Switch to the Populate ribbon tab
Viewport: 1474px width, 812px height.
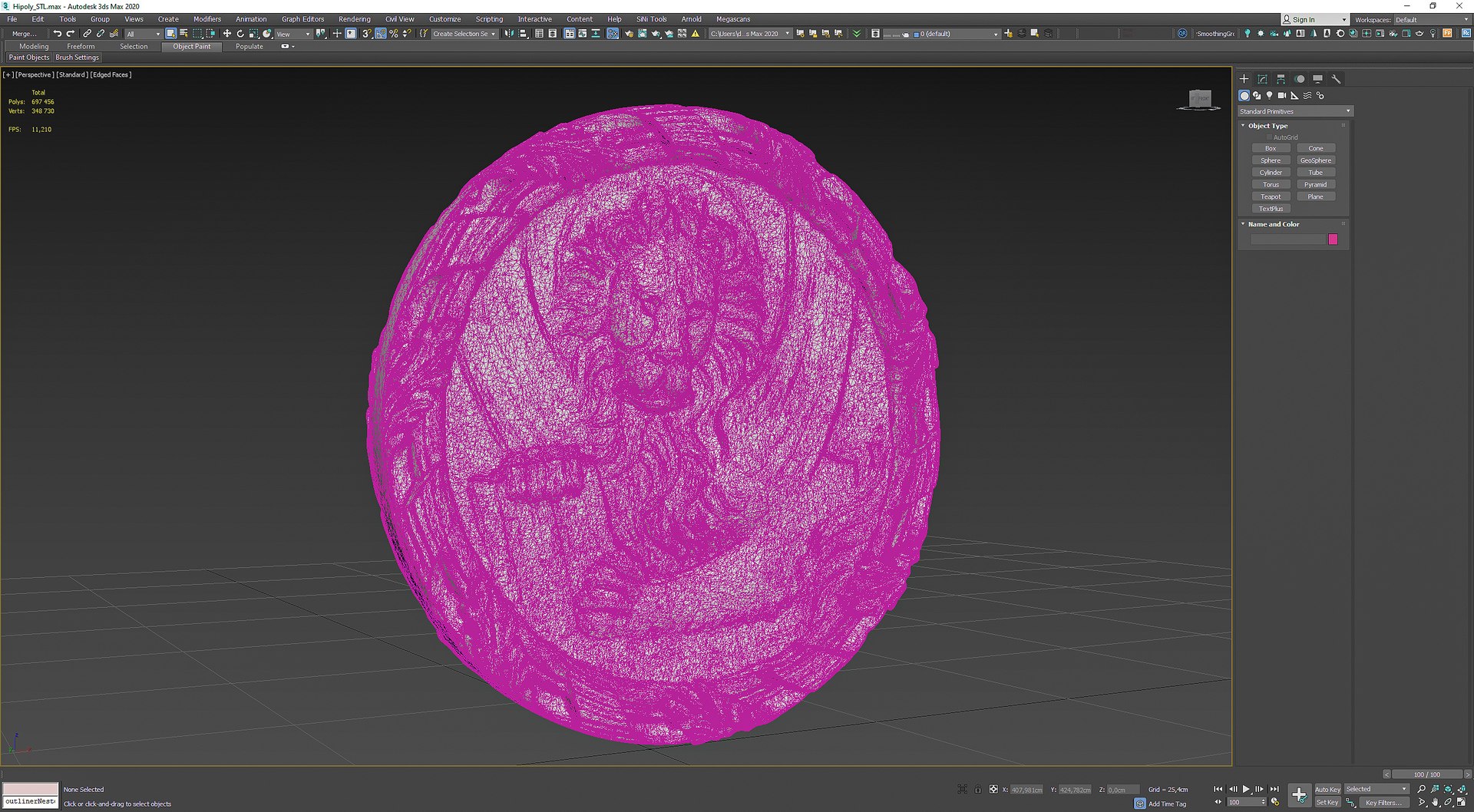(249, 46)
